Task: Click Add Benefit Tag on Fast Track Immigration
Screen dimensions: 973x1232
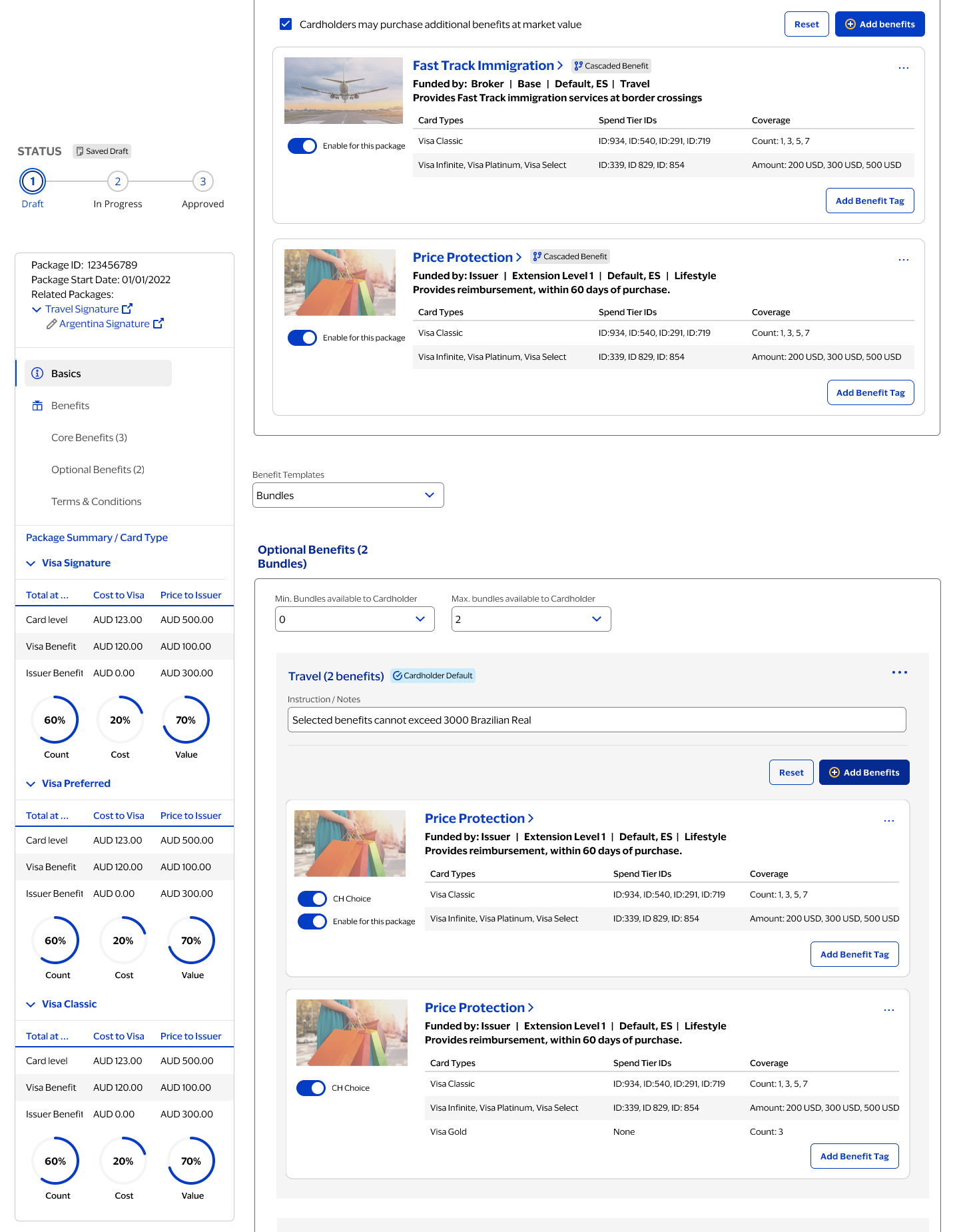Action: (870, 201)
